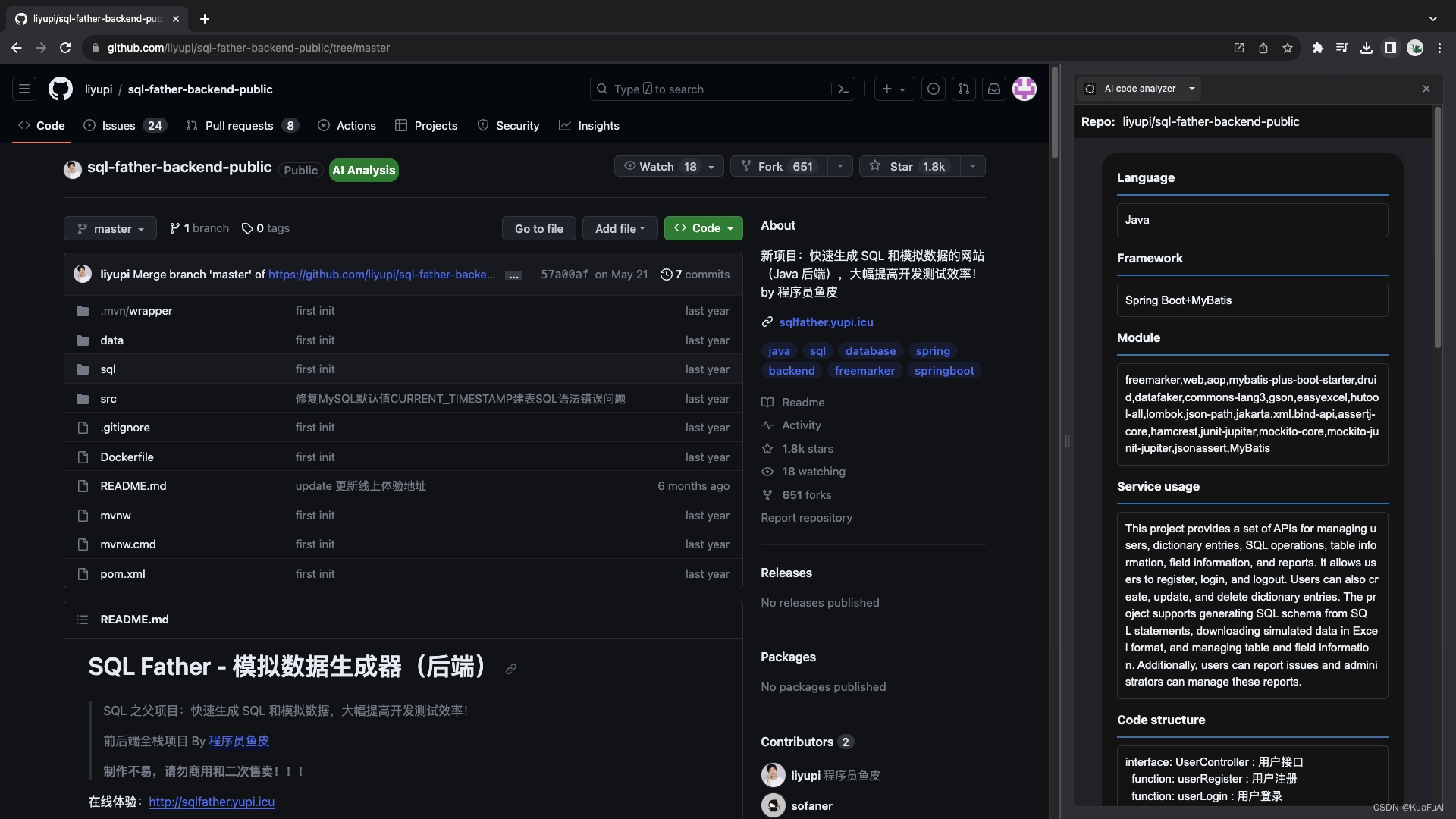
Task: Toggle Watch for repository notifications
Action: tap(659, 166)
